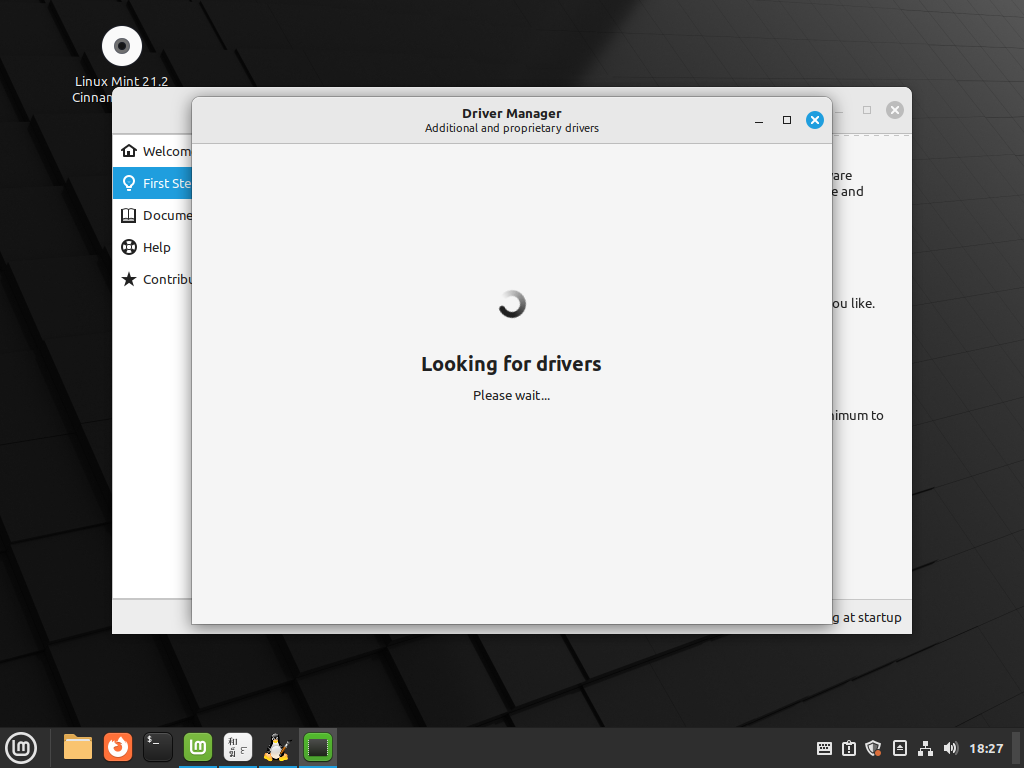The width and height of the screenshot is (1024, 768).
Task: Open the terminal from the taskbar
Action: [157, 747]
